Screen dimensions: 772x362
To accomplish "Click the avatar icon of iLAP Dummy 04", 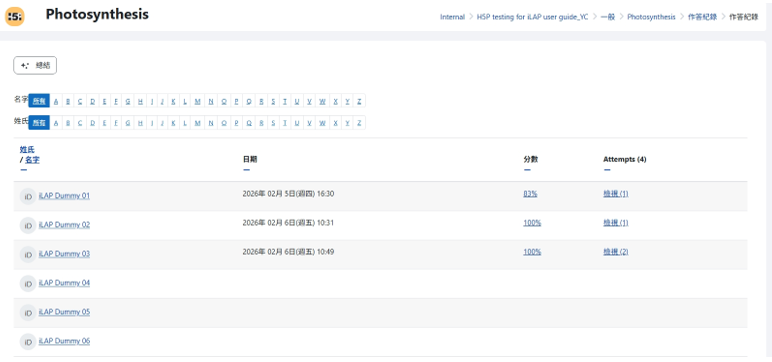I will coord(28,283).
